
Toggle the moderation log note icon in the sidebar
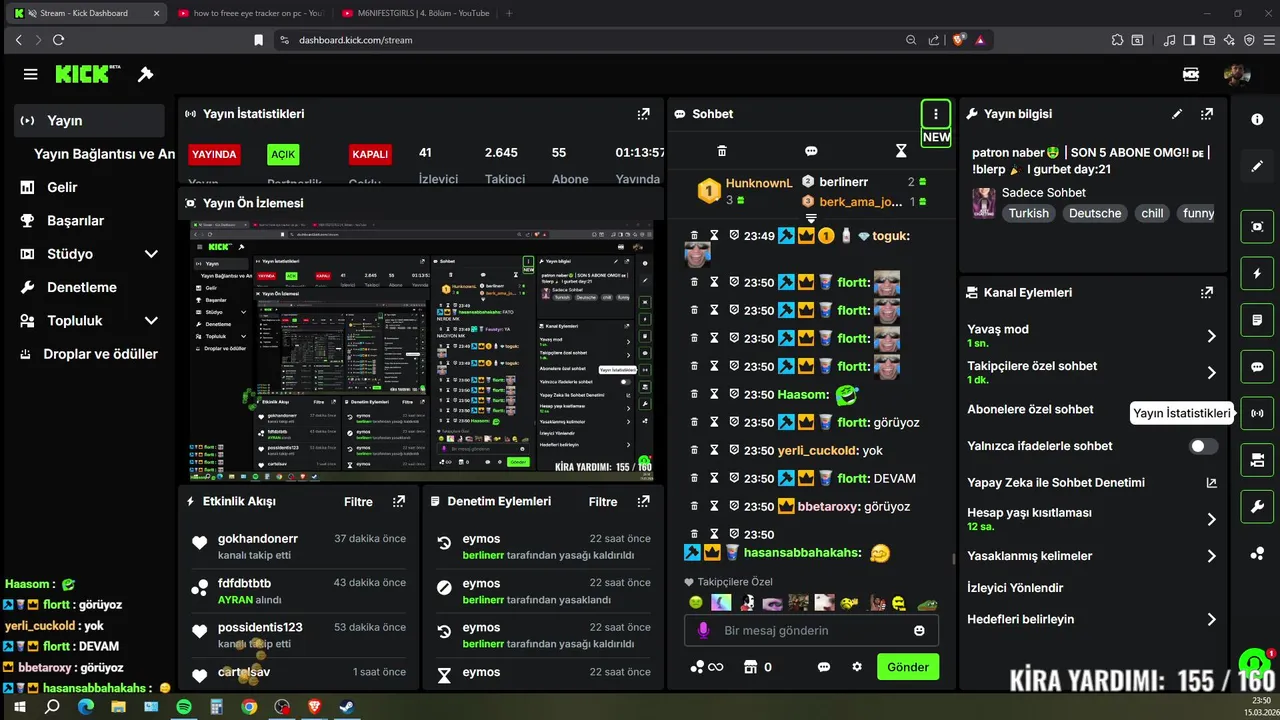[x=1257, y=320]
